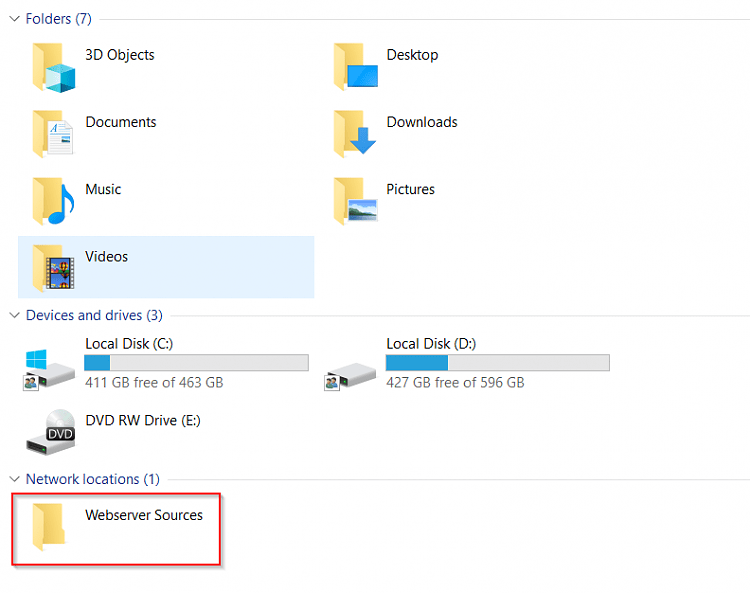Click the D: drive usage bar
Image resolution: width=750 pixels, height=593 pixels.
497,362
